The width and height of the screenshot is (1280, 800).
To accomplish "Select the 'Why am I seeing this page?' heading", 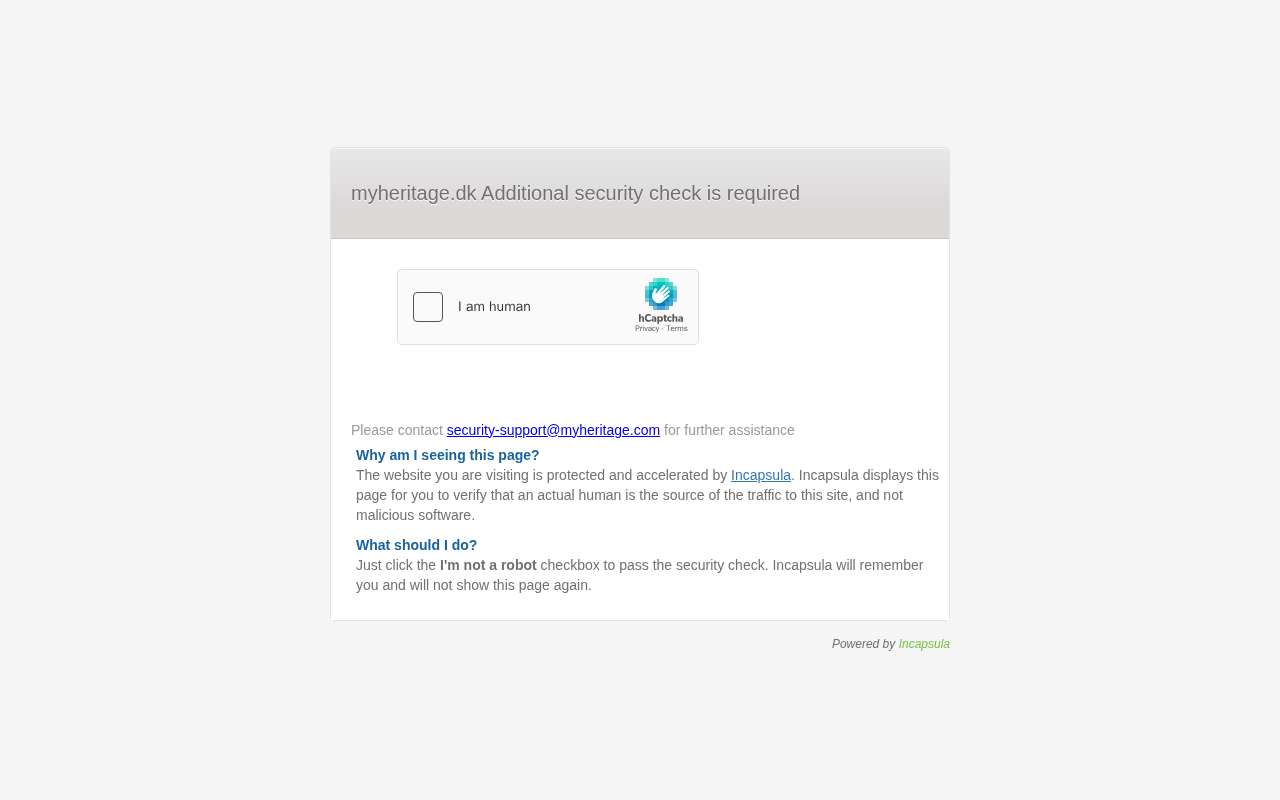I will [447, 455].
